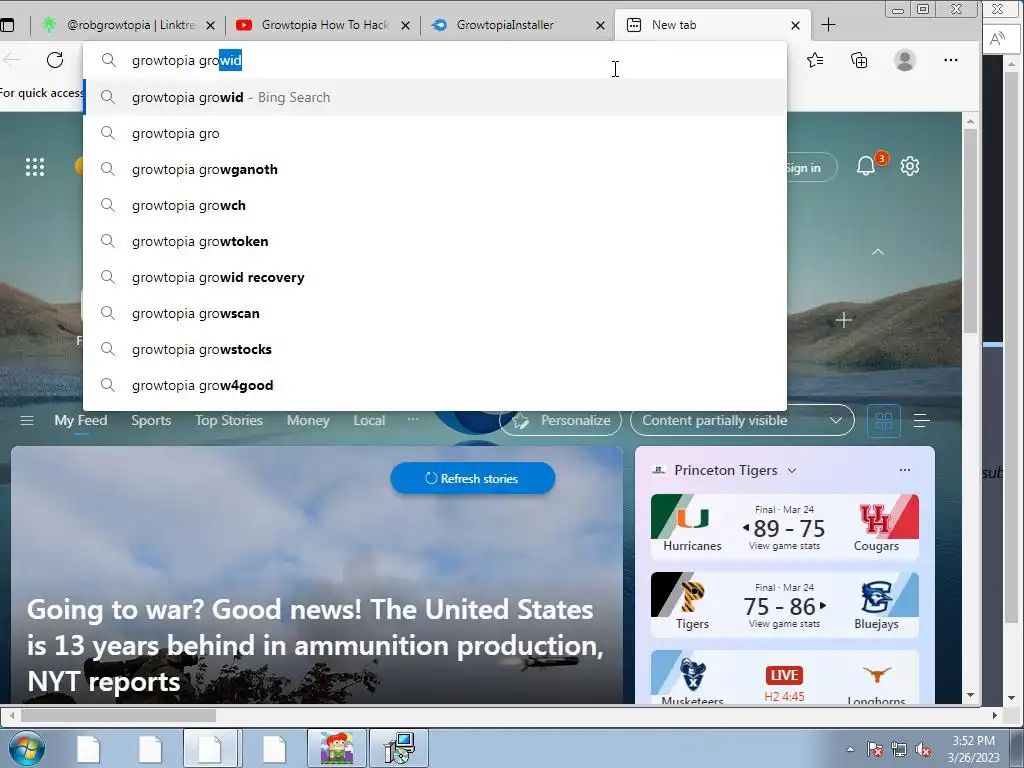Select suggestion growtopia growch
The width and height of the screenshot is (1024, 768).
coord(435,205)
